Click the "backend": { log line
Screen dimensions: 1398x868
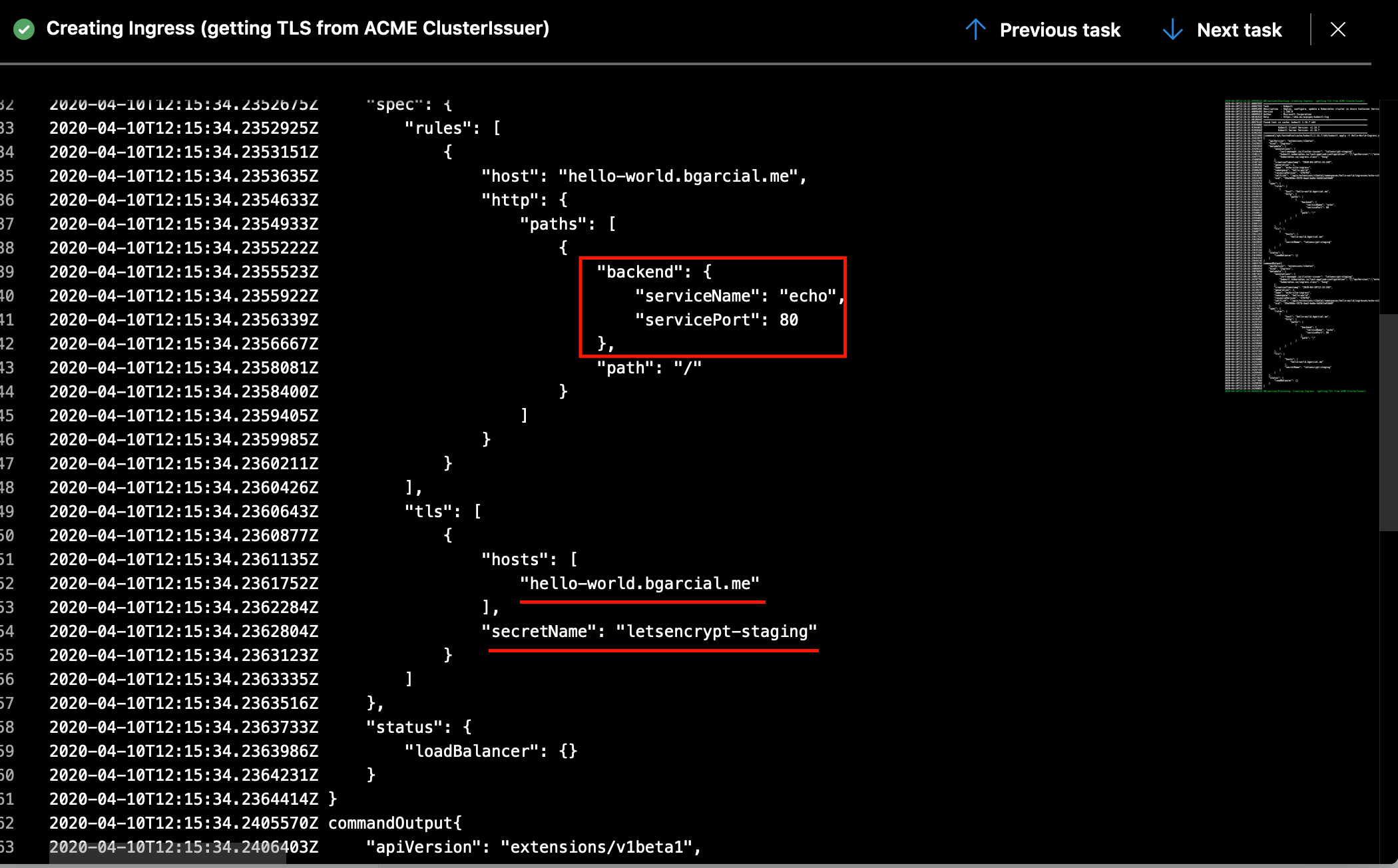(x=654, y=272)
